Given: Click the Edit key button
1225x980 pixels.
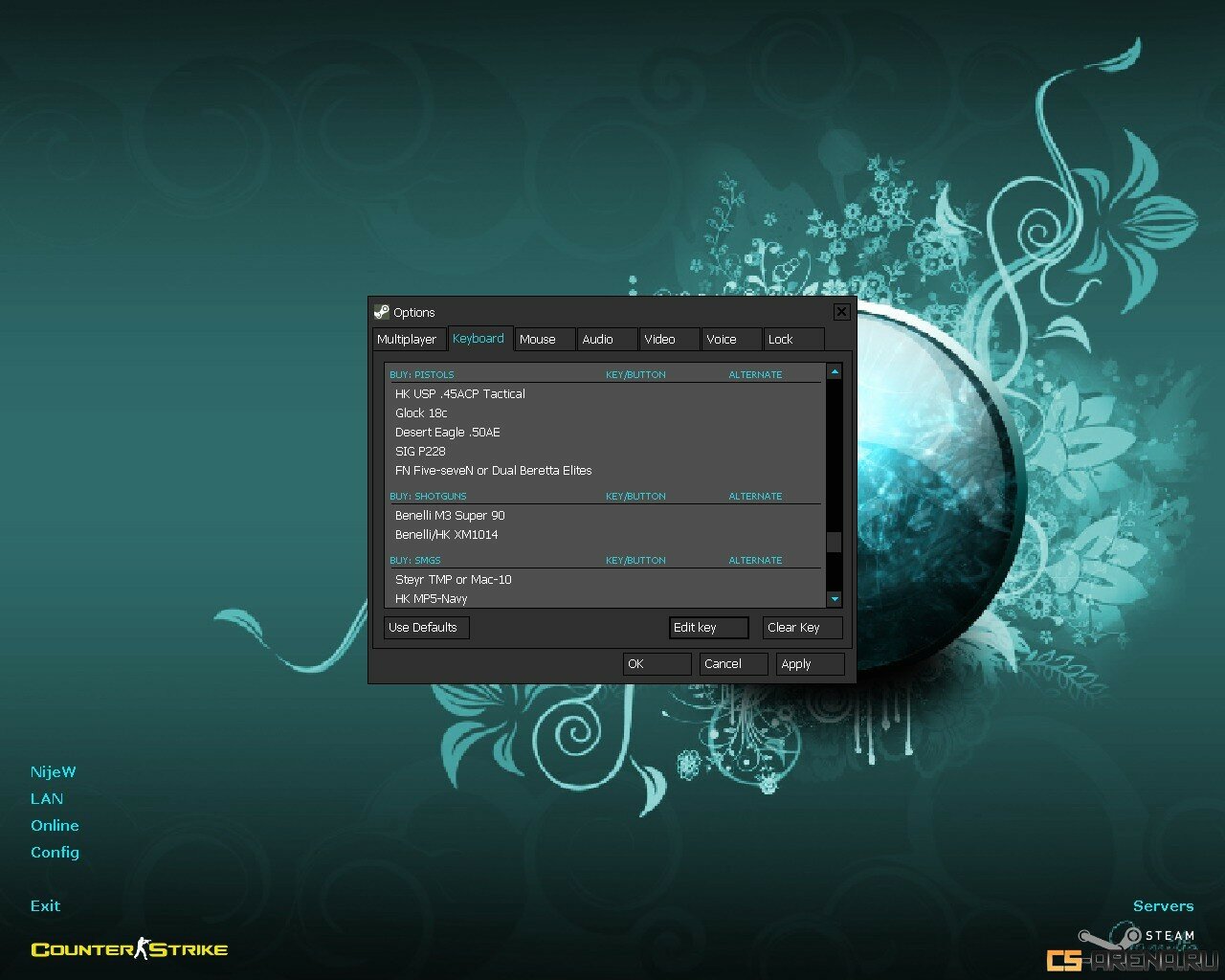Looking at the screenshot, I should click(x=708, y=628).
